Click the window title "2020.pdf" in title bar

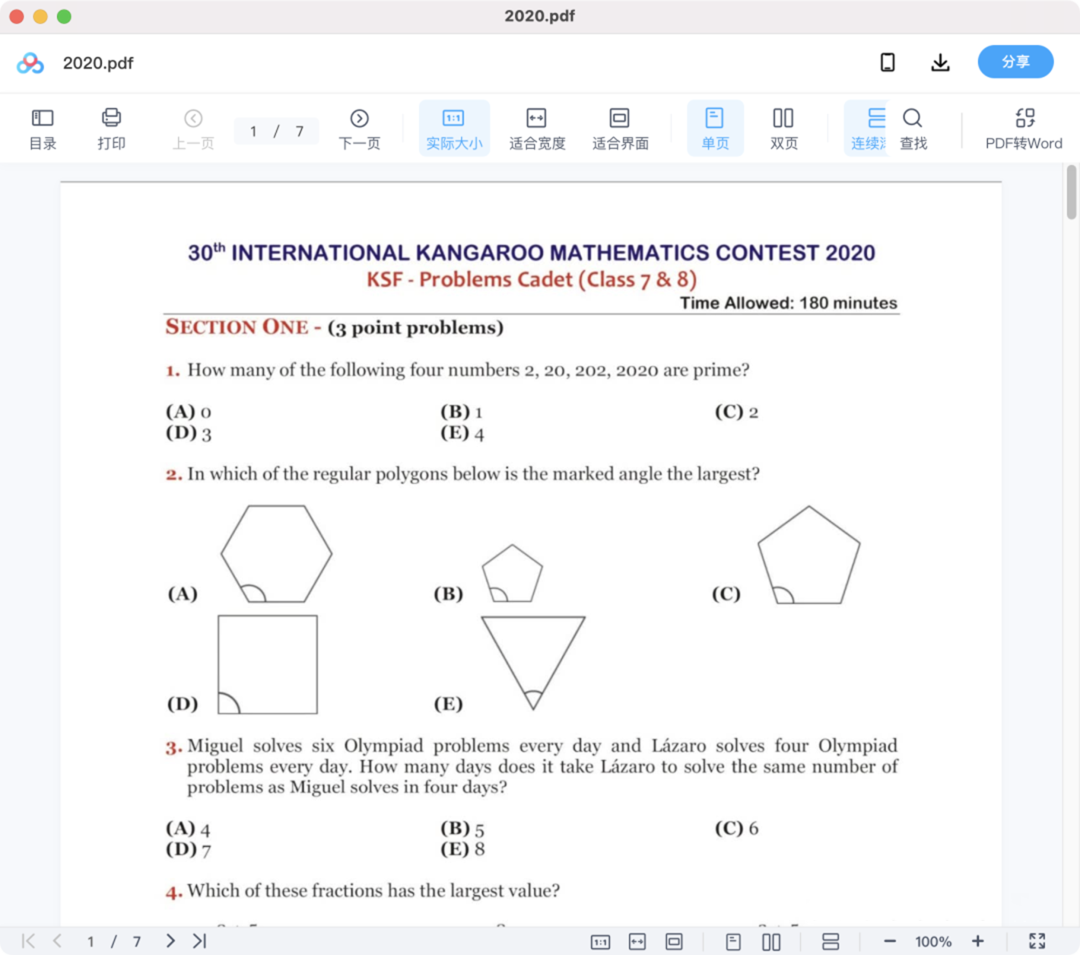(539, 16)
